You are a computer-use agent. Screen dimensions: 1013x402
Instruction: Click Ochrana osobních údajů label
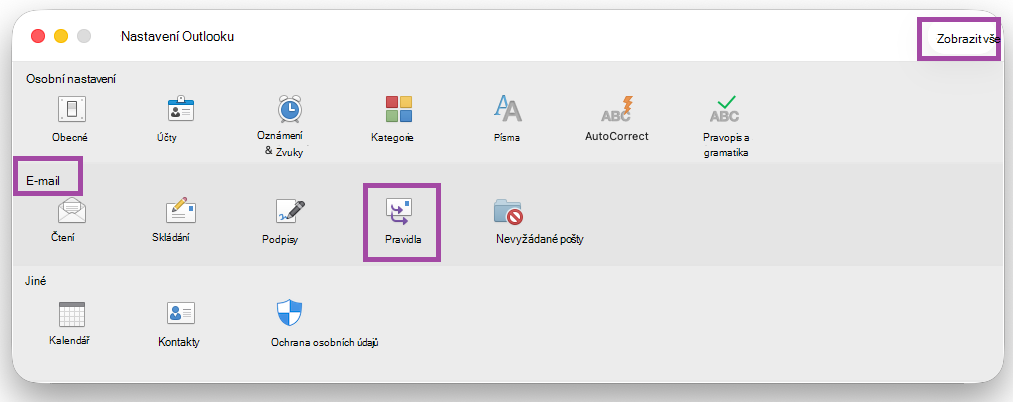tap(324, 343)
